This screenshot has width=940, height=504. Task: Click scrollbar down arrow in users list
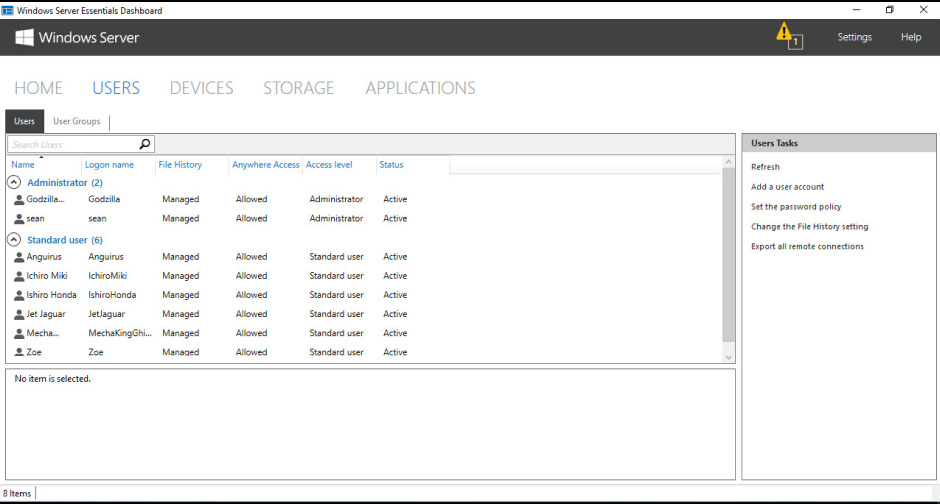(728, 357)
